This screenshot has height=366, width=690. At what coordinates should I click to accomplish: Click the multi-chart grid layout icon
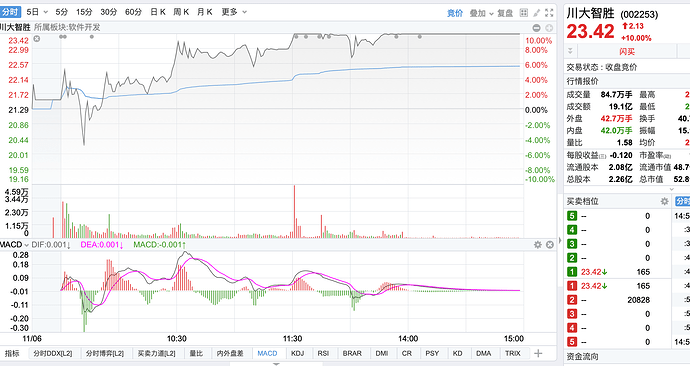click(524, 12)
